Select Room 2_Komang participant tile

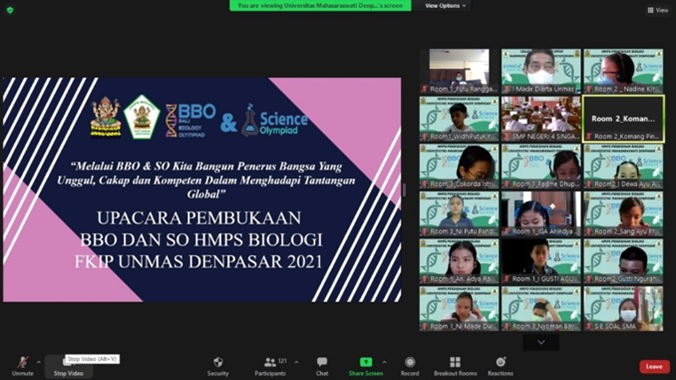tap(623, 119)
